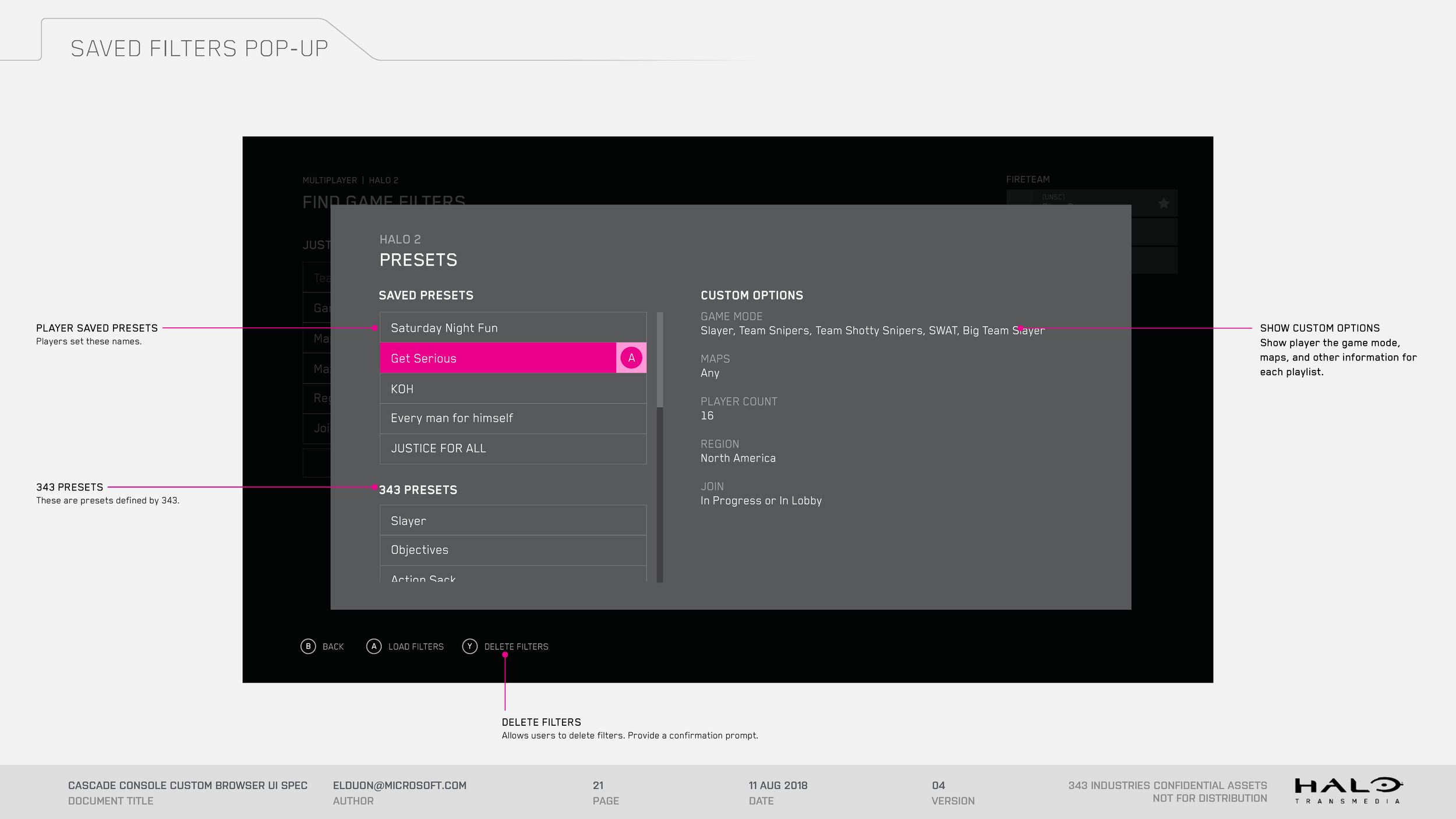Click the Y button icon for Delete Filters
The image size is (1456, 819).
click(470, 647)
